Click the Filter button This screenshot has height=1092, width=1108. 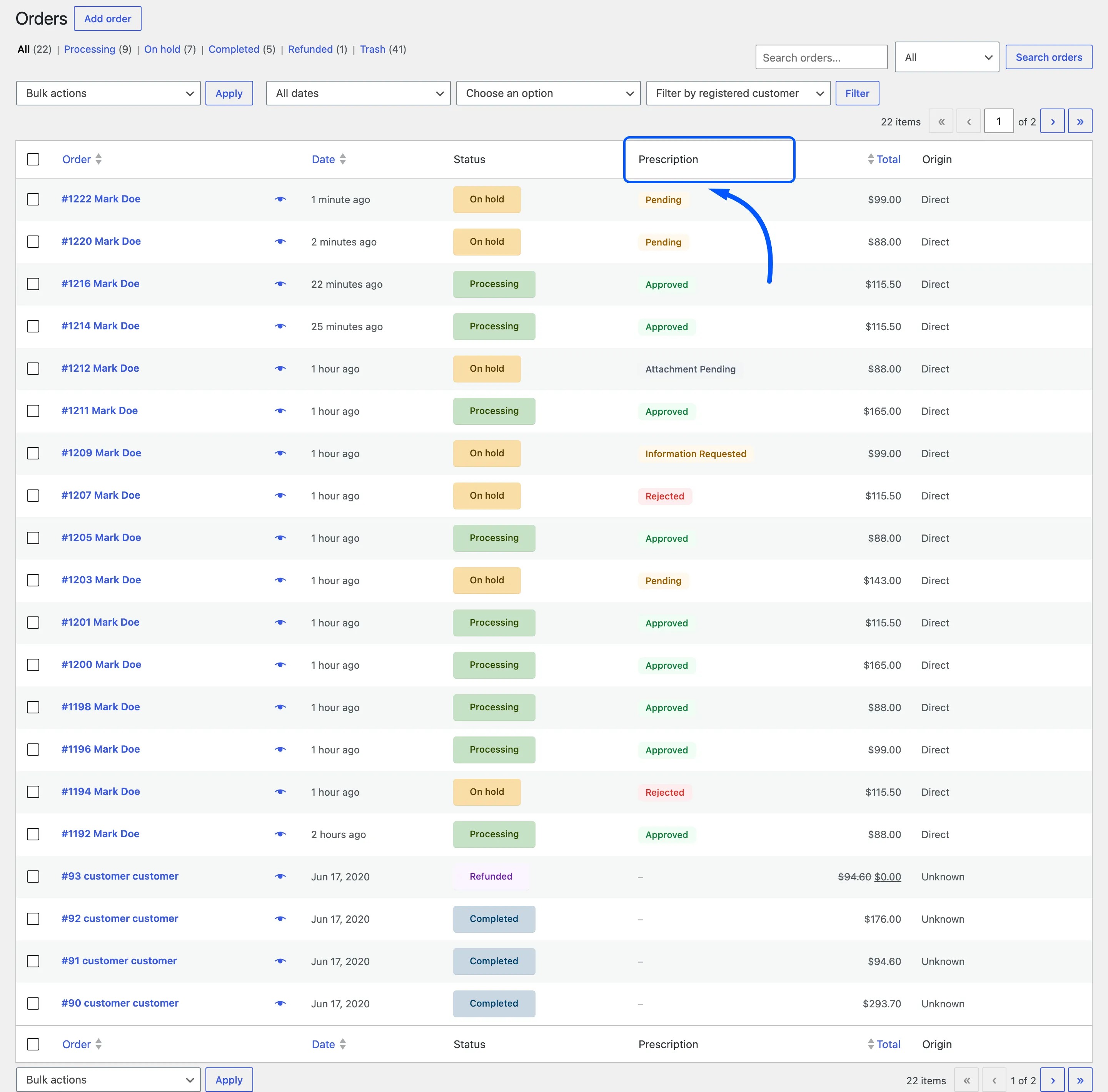pyautogui.click(x=858, y=94)
